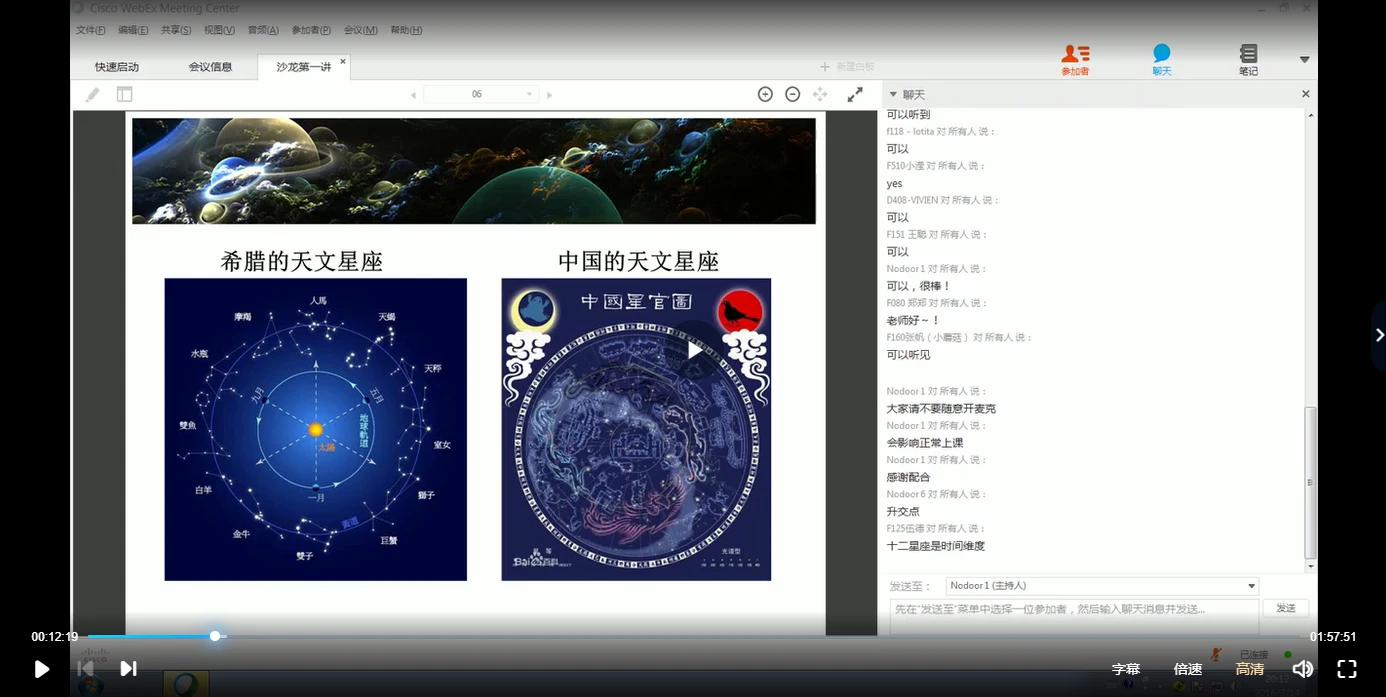1386x697 pixels.
Task: Go to previous slide arrow
Action: (413, 95)
